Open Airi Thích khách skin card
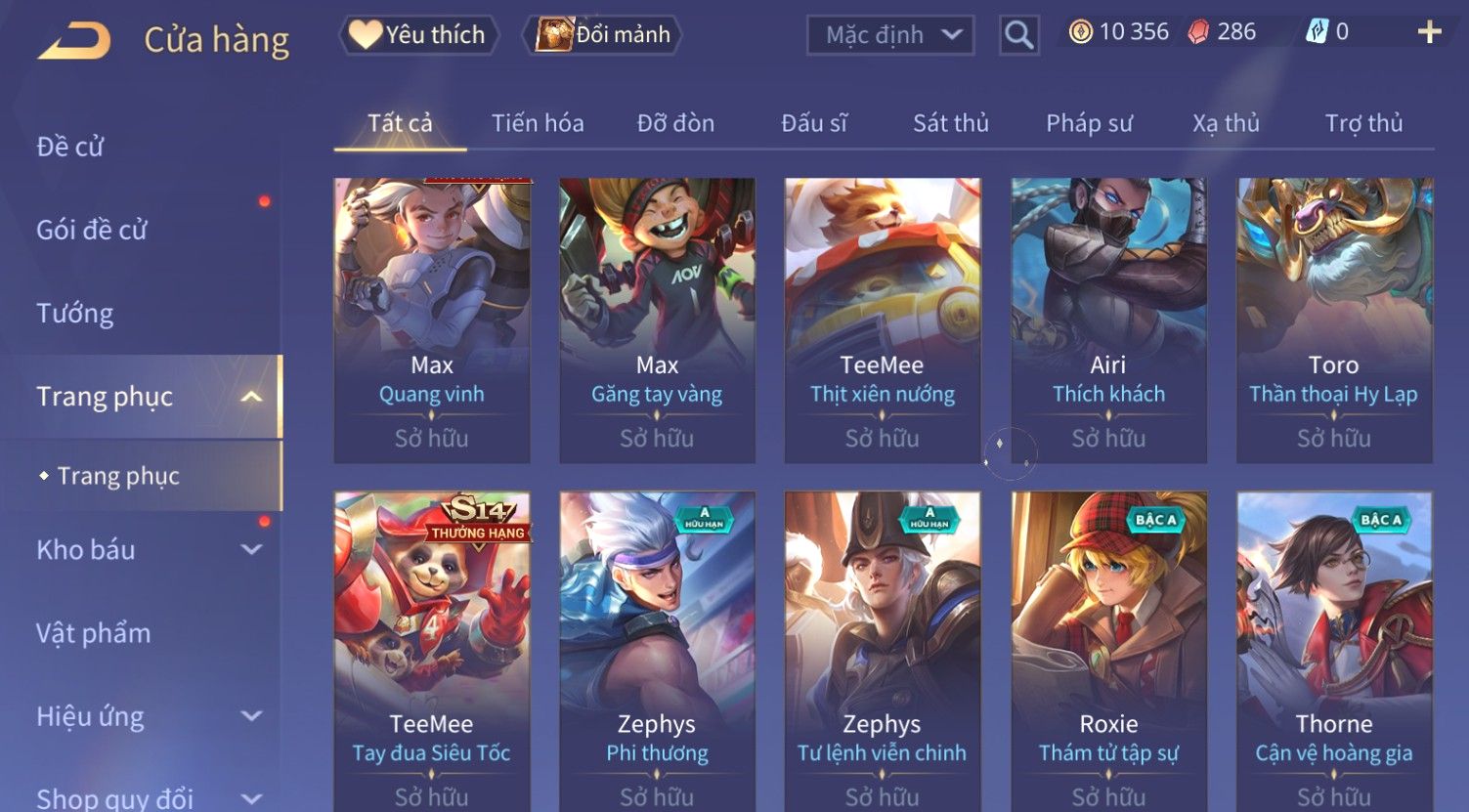 1108,321
